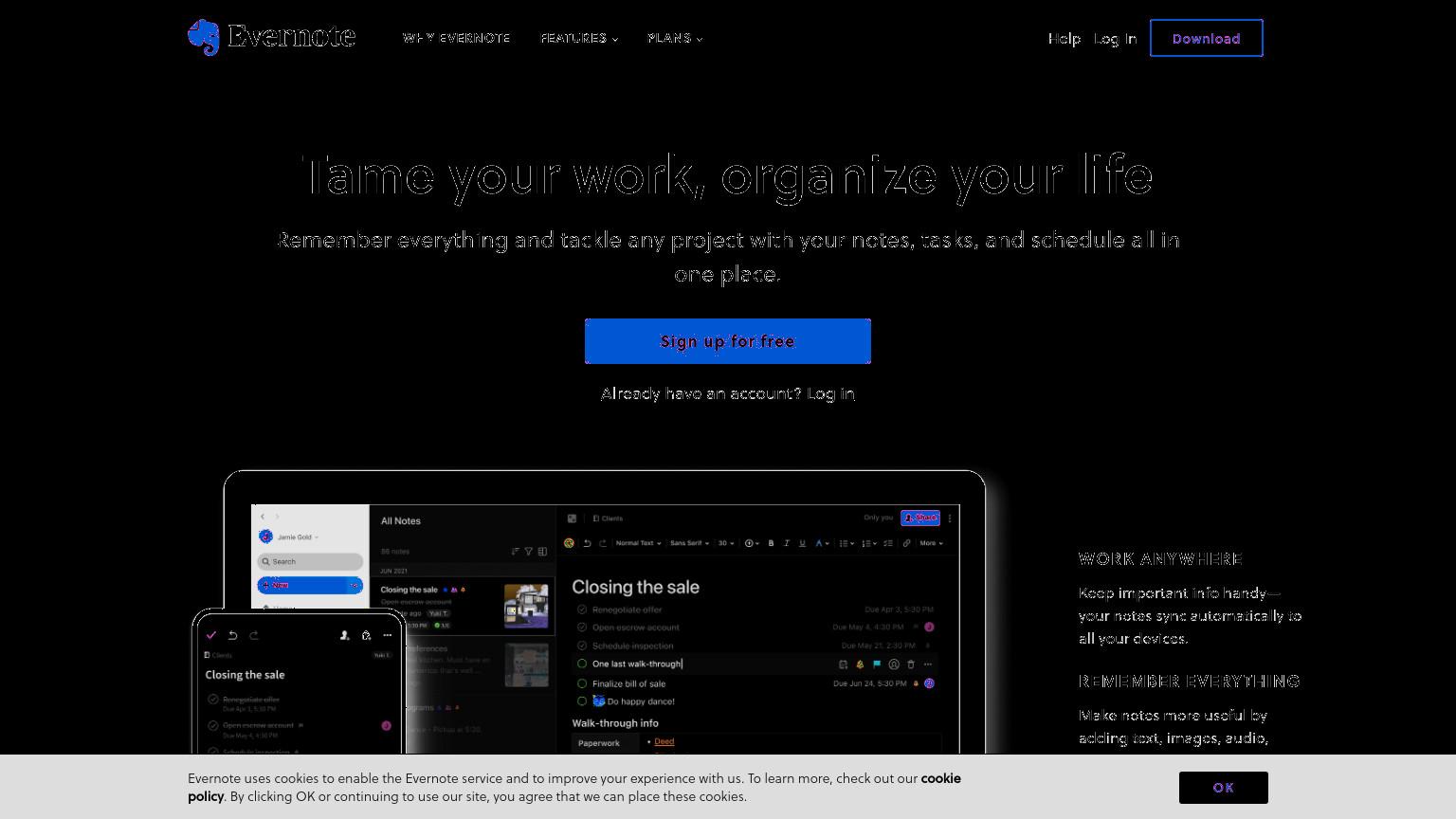Click Log in below the signup button
Screen dimensions: 1456x819
(830, 393)
